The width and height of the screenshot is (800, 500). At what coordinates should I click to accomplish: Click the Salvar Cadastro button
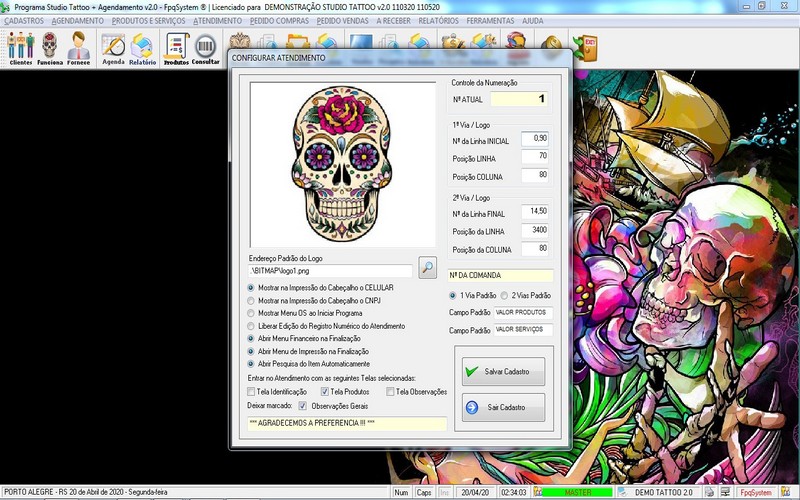click(503, 371)
